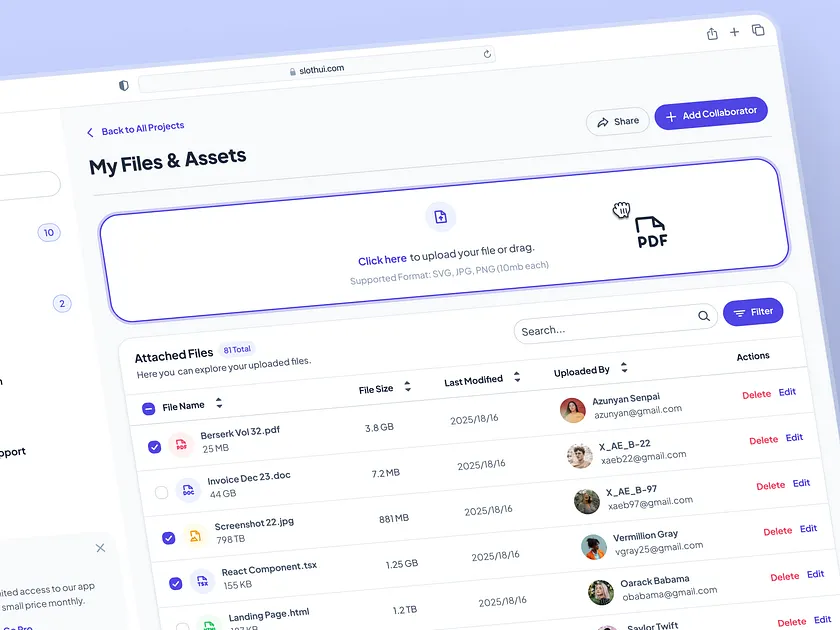This screenshot has height=630, width=840.
Task: Select the PDF icon for Berserk Vol 32
Action: point(182,444)
